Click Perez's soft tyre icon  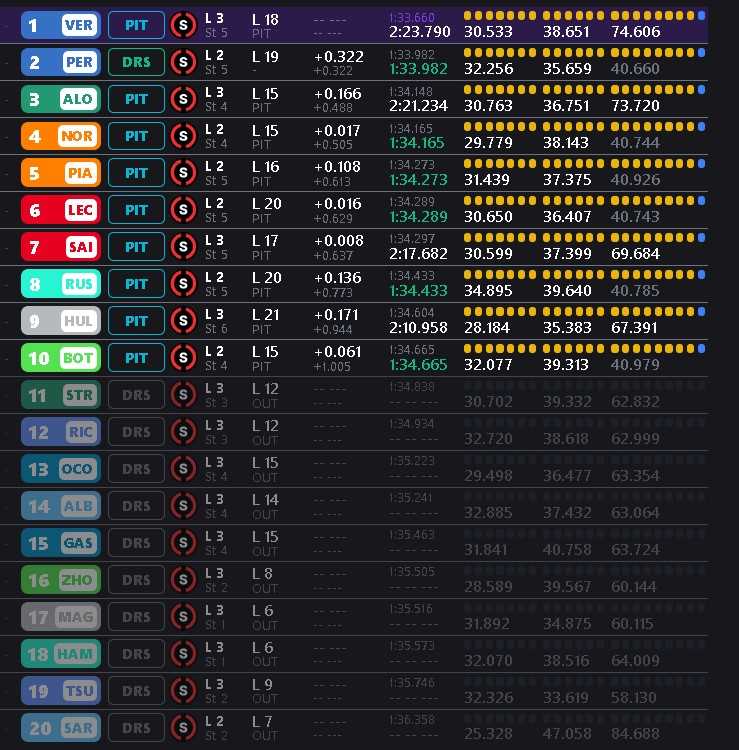click(183, 62)
